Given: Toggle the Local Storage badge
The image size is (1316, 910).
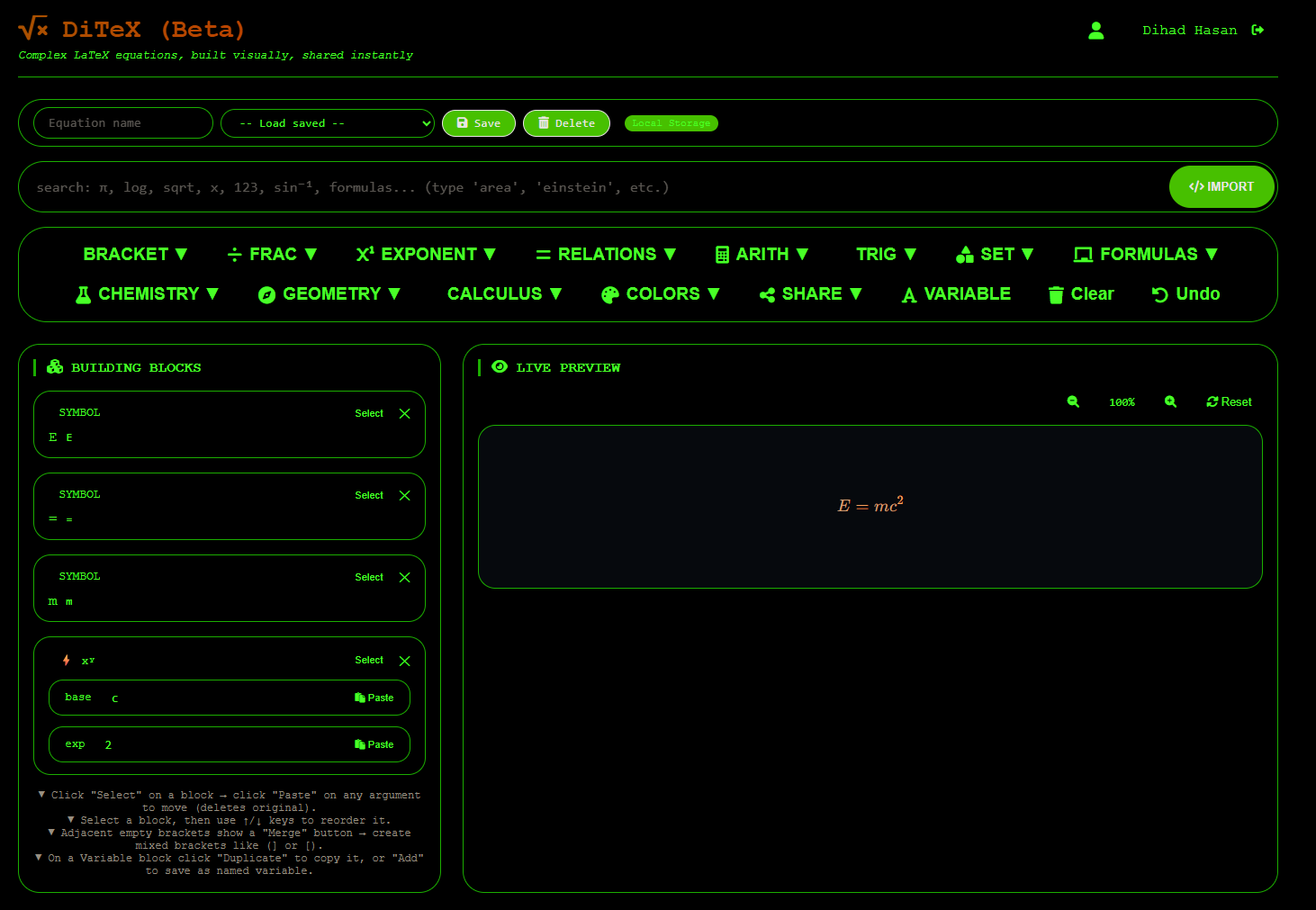Looking at the screenshot, I should 671,123.
